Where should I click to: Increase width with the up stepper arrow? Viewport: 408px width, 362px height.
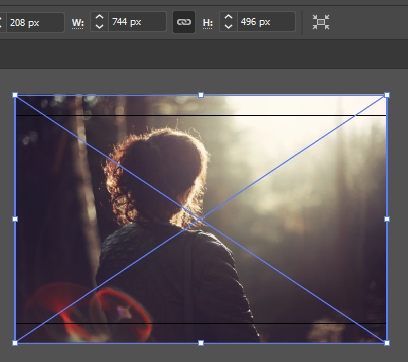(99, 17)
